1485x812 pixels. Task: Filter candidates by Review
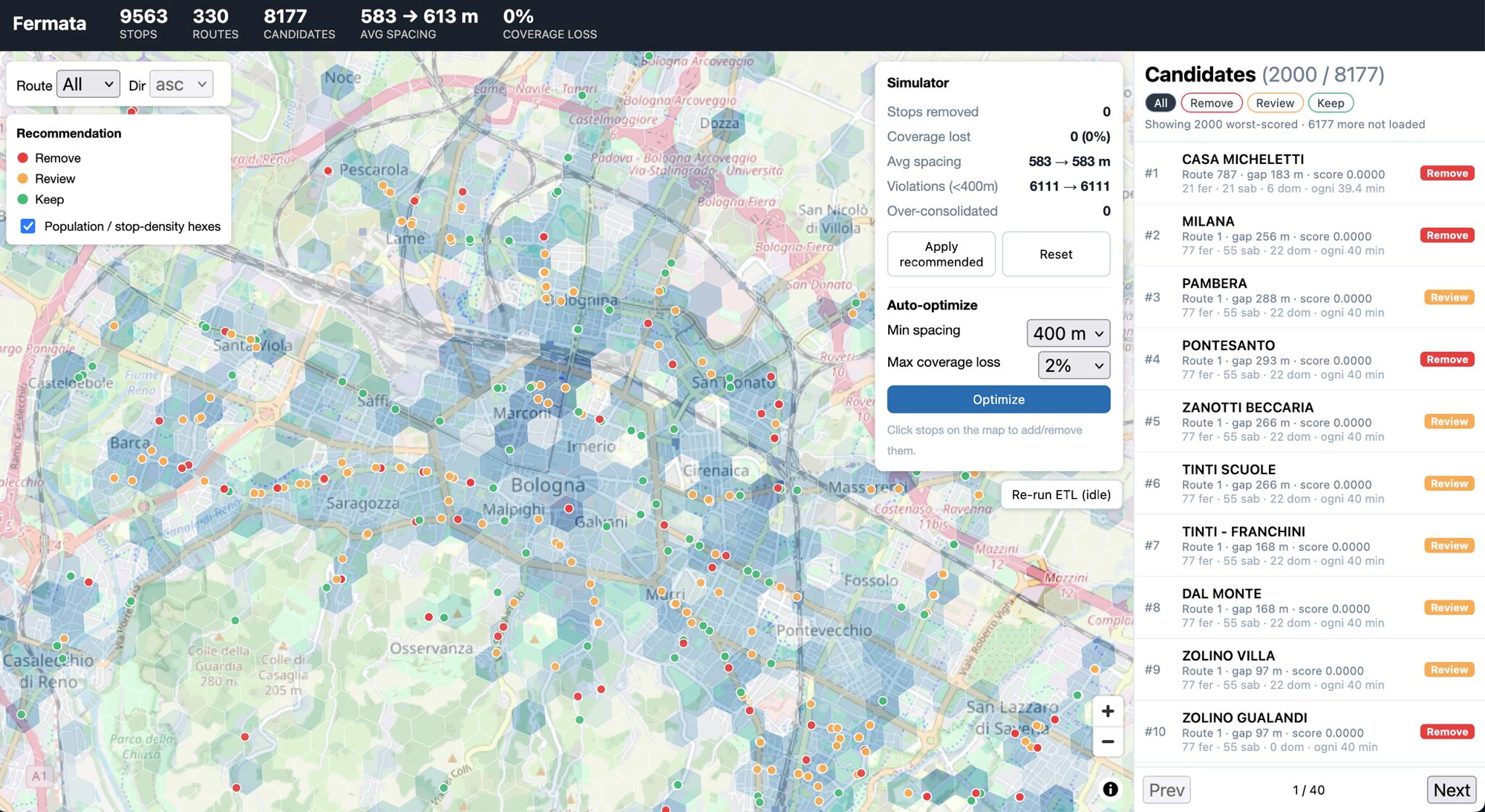pos(1275,103)
